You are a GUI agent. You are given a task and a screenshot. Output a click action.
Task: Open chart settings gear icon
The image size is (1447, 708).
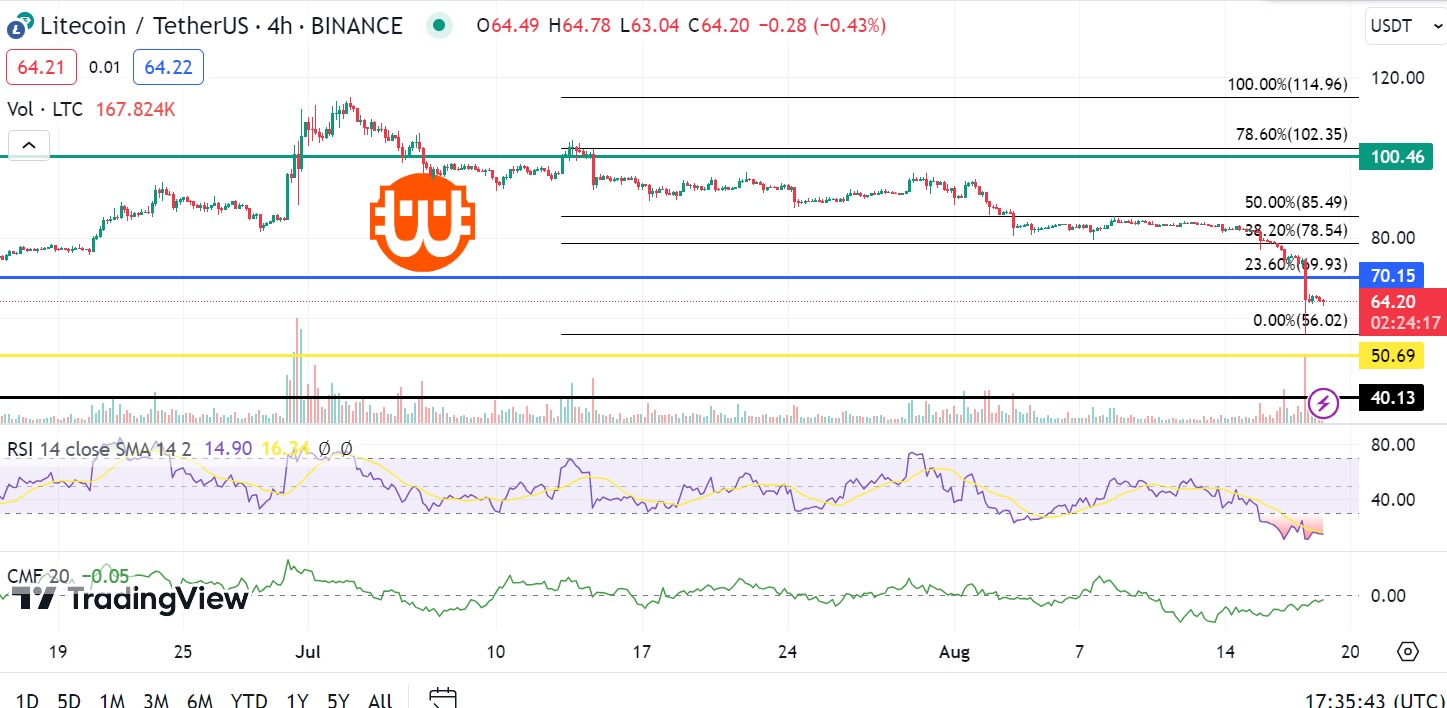[x=1407, y=652]
